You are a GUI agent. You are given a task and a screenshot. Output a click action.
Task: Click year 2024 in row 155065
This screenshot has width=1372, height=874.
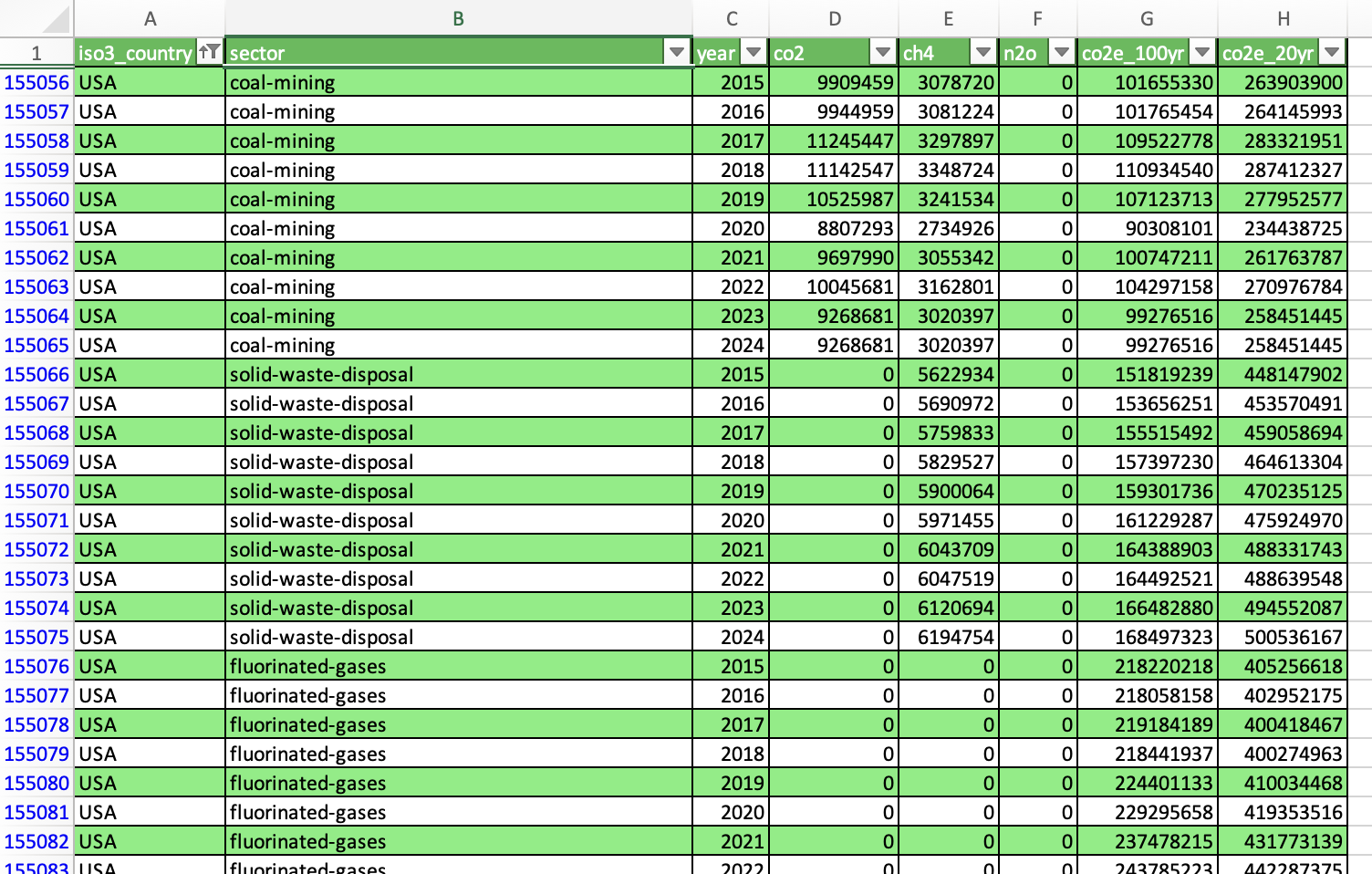(731, 345)
